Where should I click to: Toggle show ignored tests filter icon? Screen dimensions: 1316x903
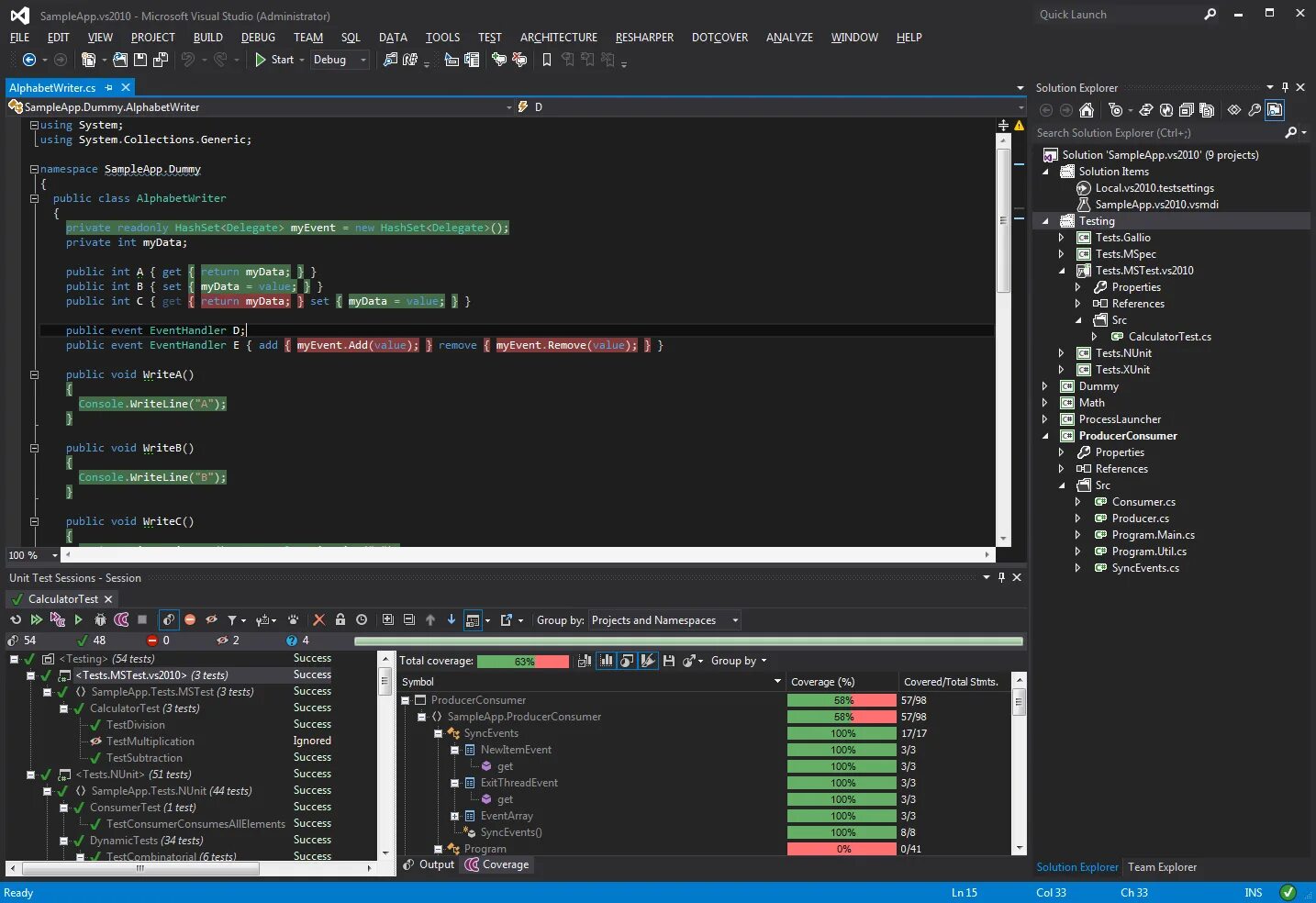click(x=211, y=620)
